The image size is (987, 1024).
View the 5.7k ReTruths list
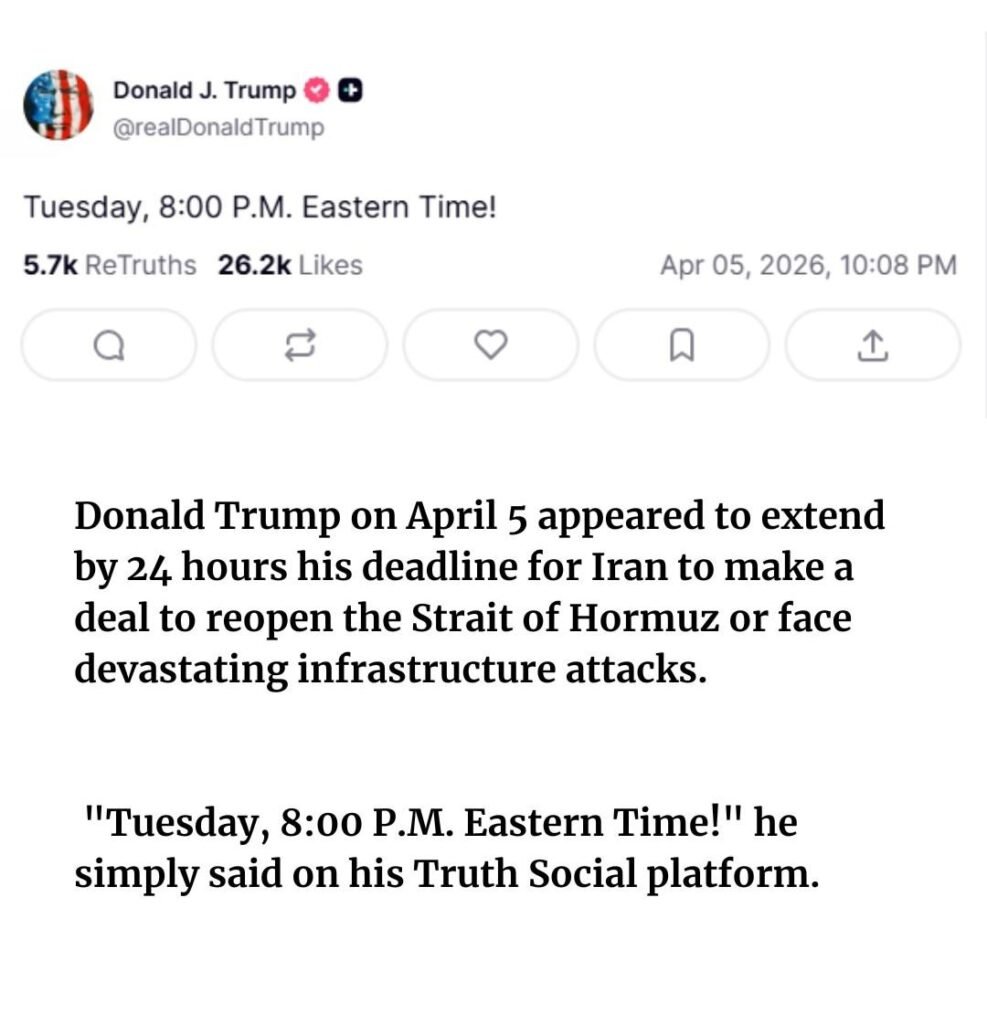109,266
